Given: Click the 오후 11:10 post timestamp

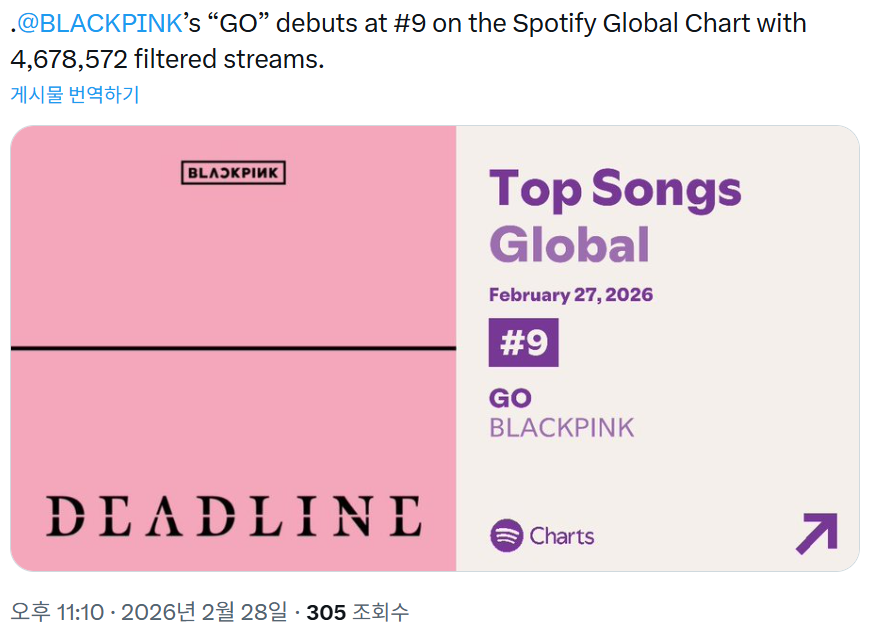Looking at the screenshot, I should 57,611.
